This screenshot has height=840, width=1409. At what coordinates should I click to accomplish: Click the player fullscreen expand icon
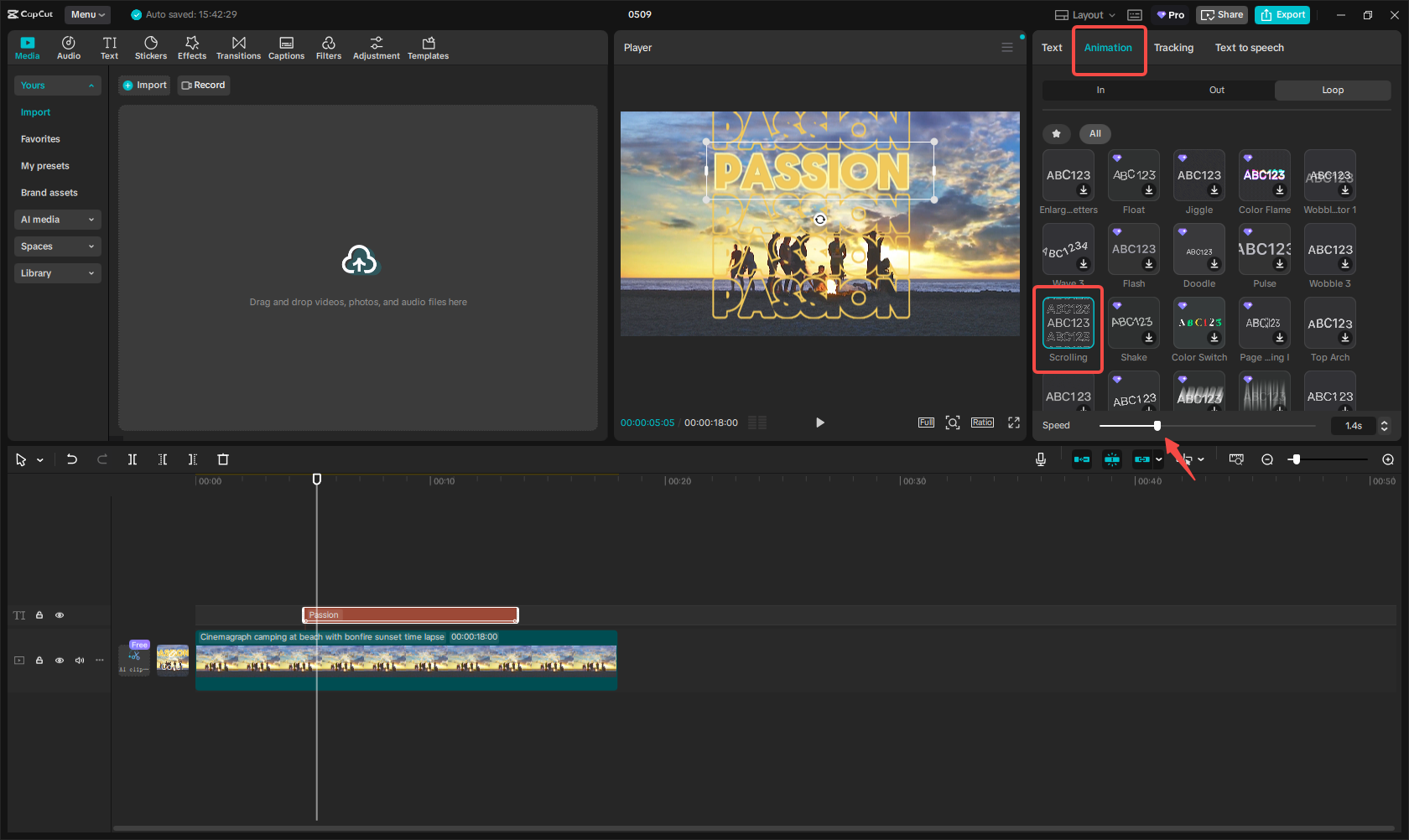point(1014,423)
